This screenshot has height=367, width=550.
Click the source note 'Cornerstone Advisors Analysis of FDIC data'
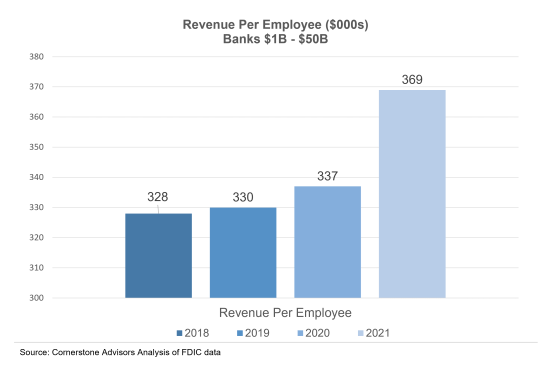[x=136, y=352]
